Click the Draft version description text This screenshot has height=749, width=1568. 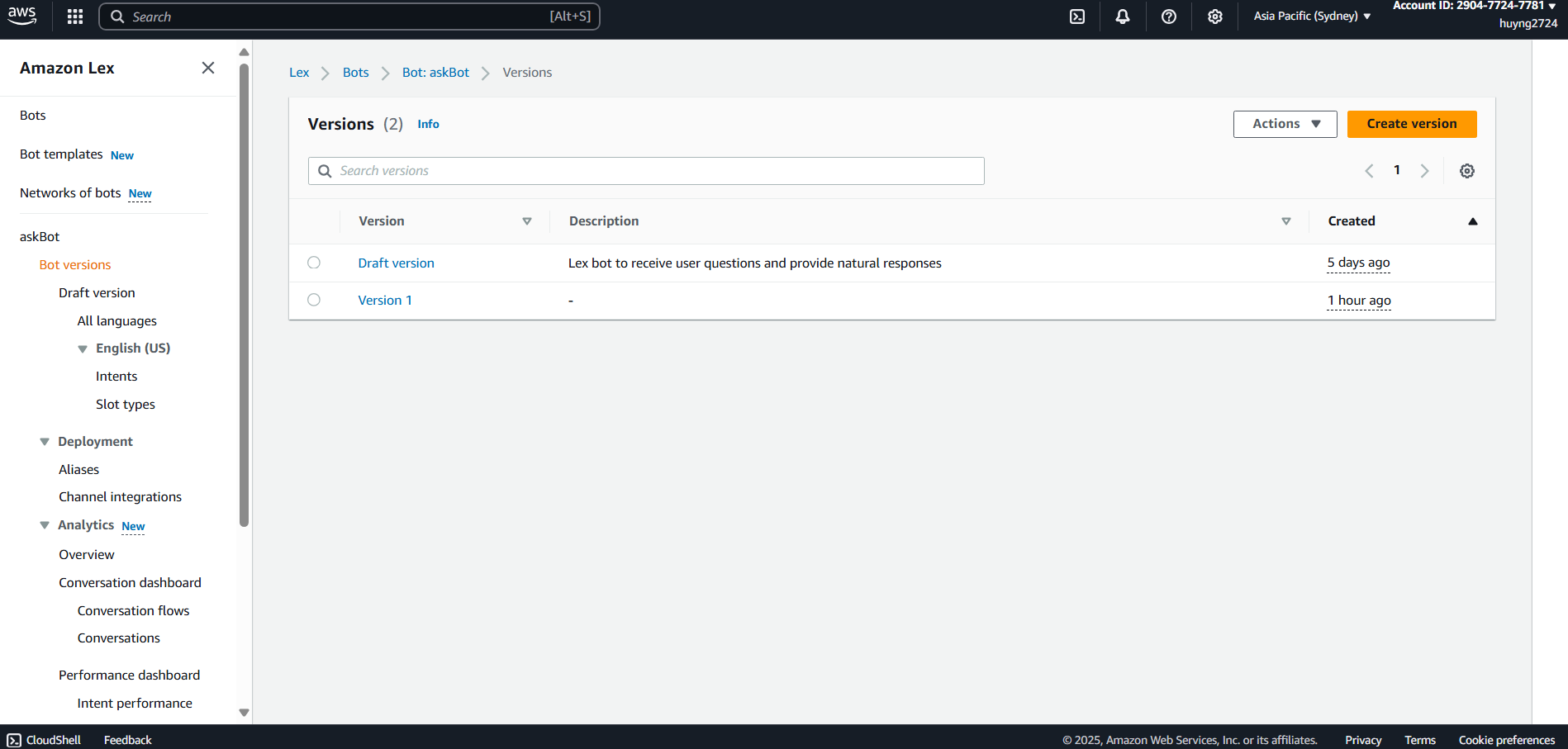pos(755,263)
